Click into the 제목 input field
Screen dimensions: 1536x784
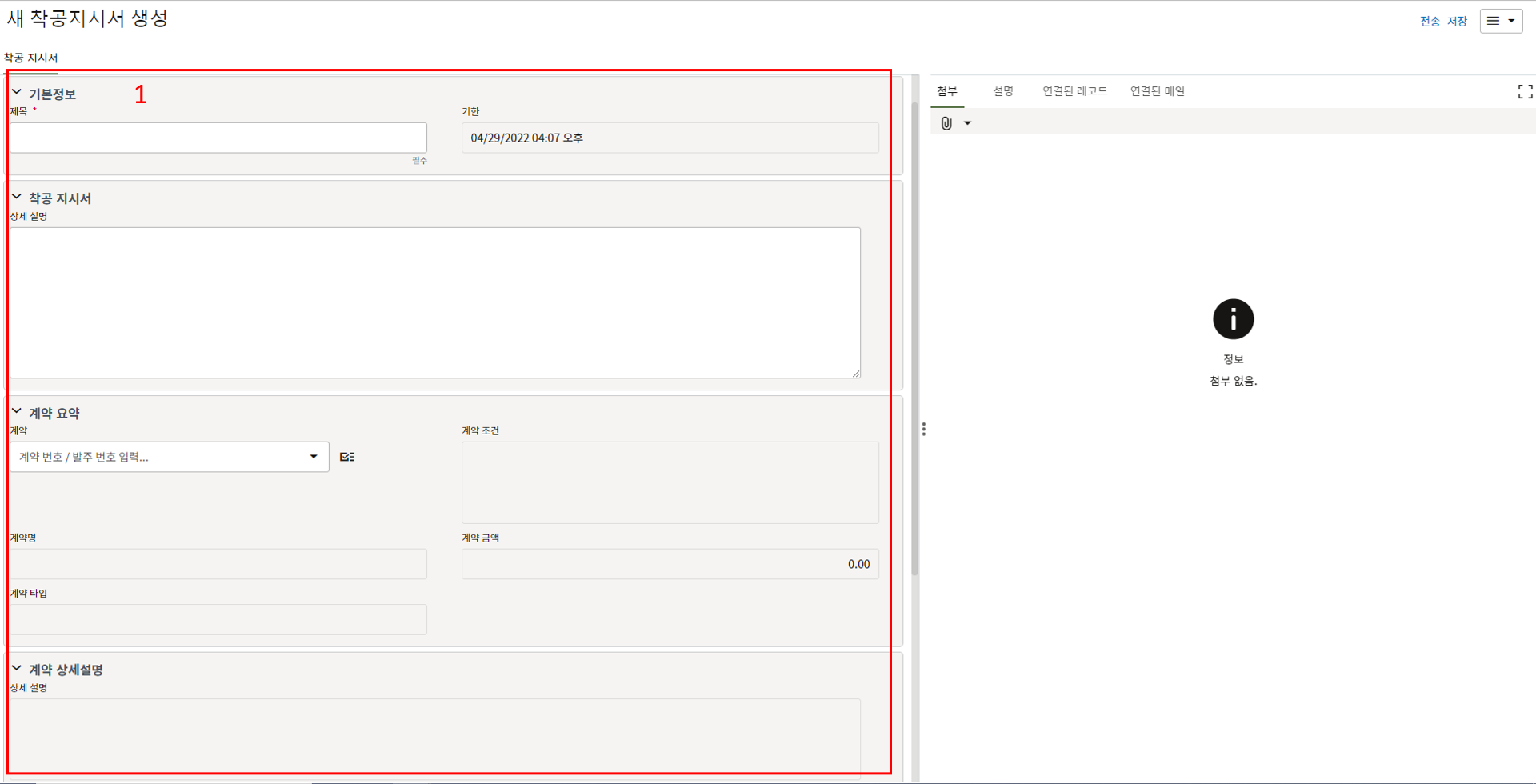coord(218,138)
